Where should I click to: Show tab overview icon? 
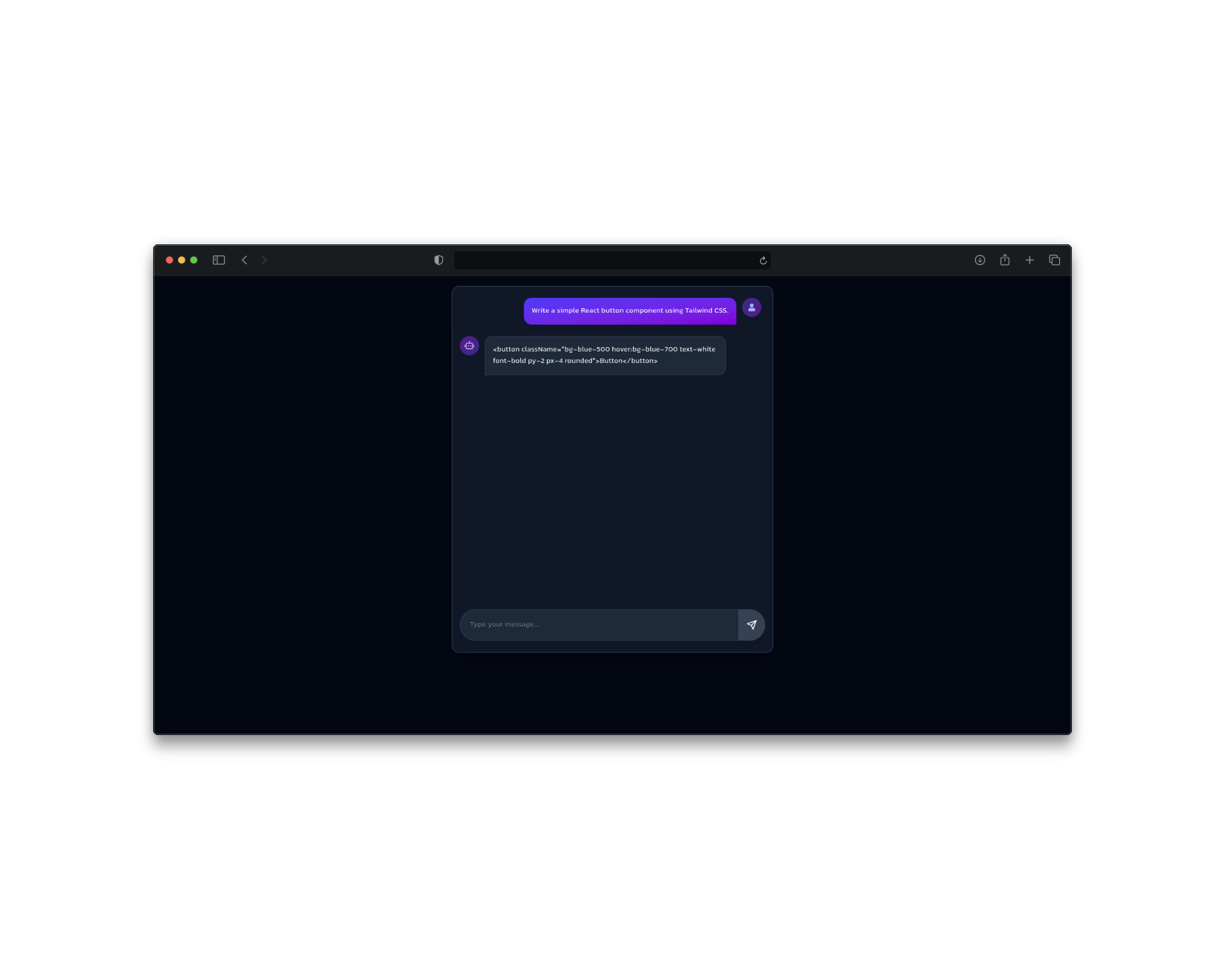[x=1055, y=260]
